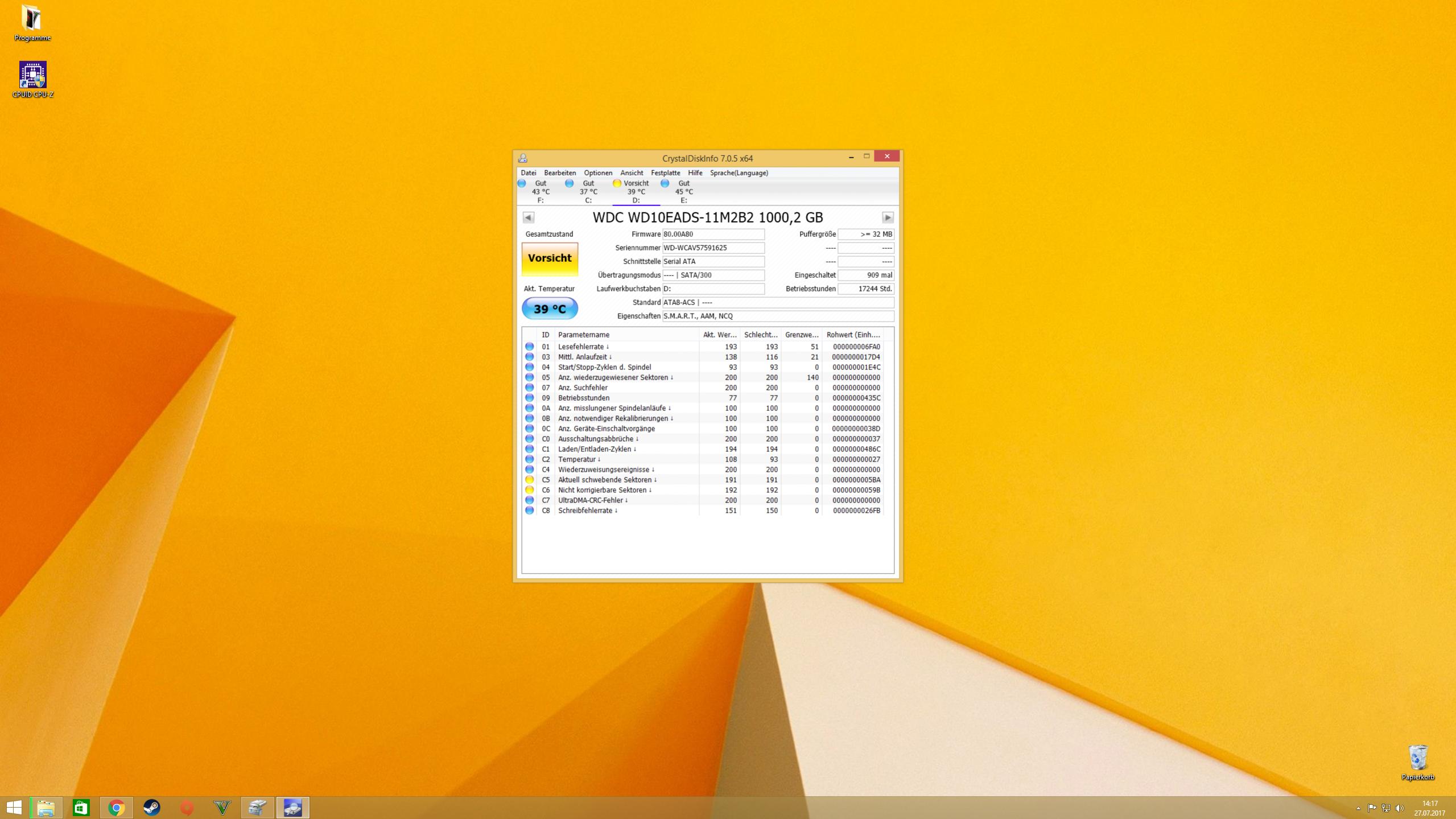Click yellow status orb for C6 attribute
This screenshot has height=819, width=1456.
click(x=529, y=490)
